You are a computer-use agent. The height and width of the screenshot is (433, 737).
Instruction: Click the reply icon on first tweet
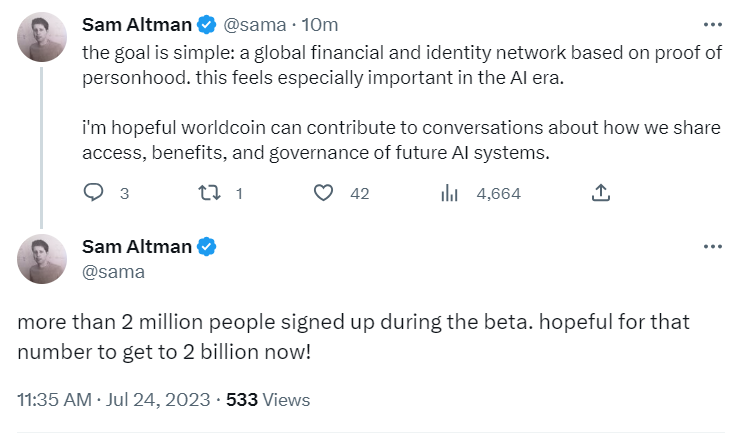point(93,193)
